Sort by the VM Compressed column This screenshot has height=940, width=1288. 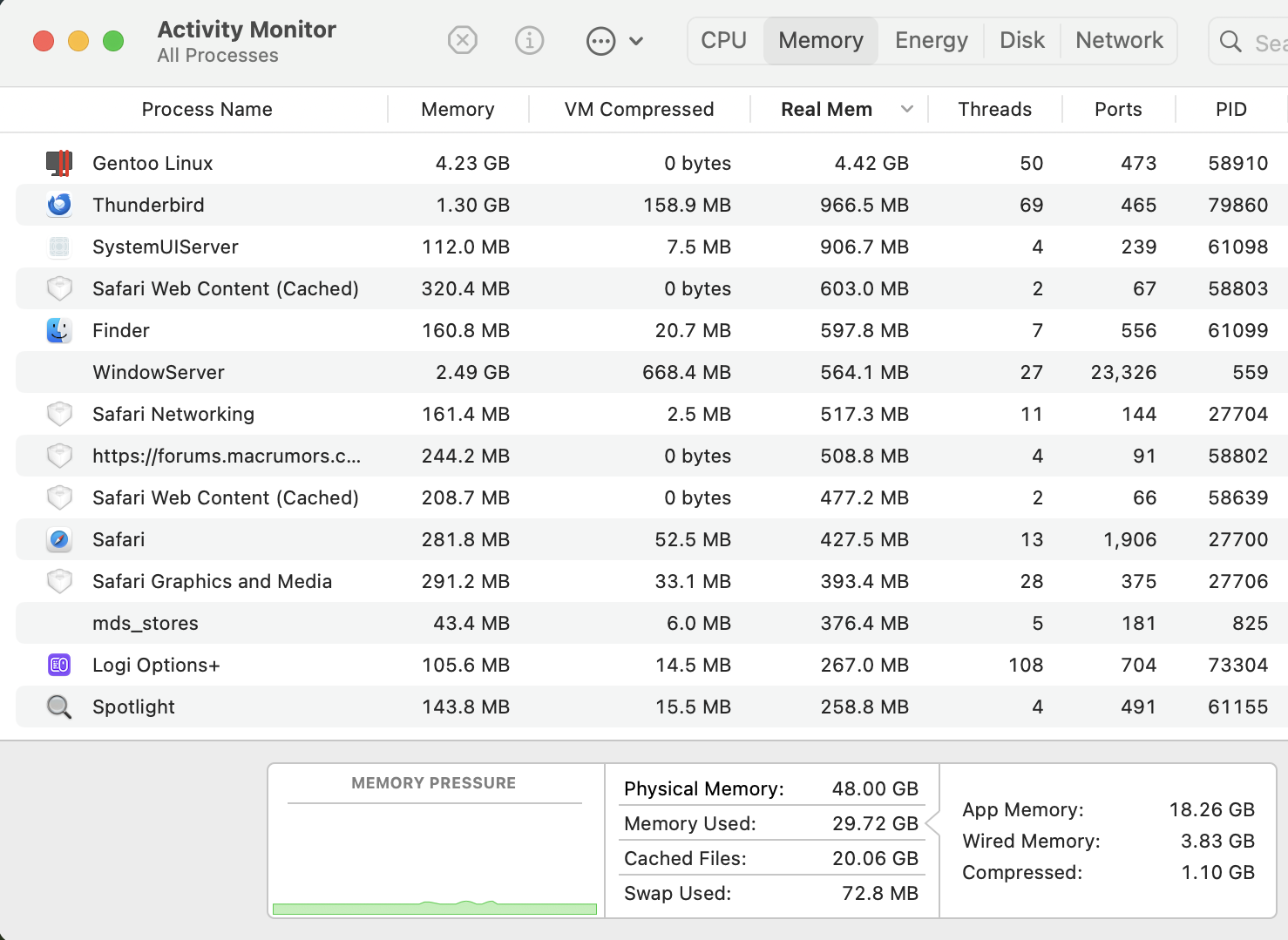coord(639,109)
